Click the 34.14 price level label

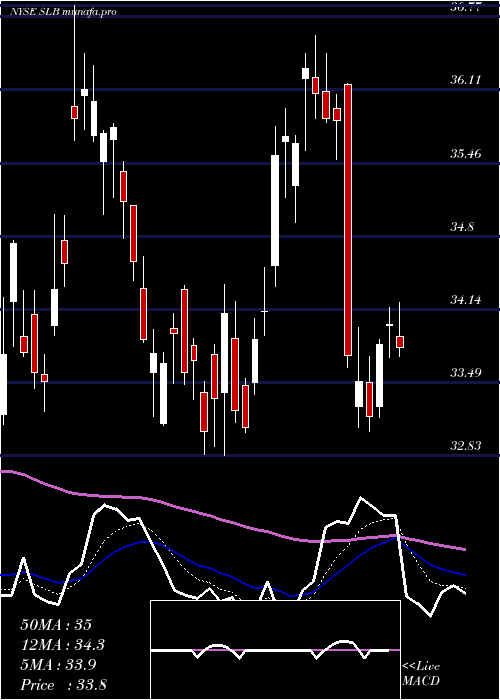coord(466,300)
